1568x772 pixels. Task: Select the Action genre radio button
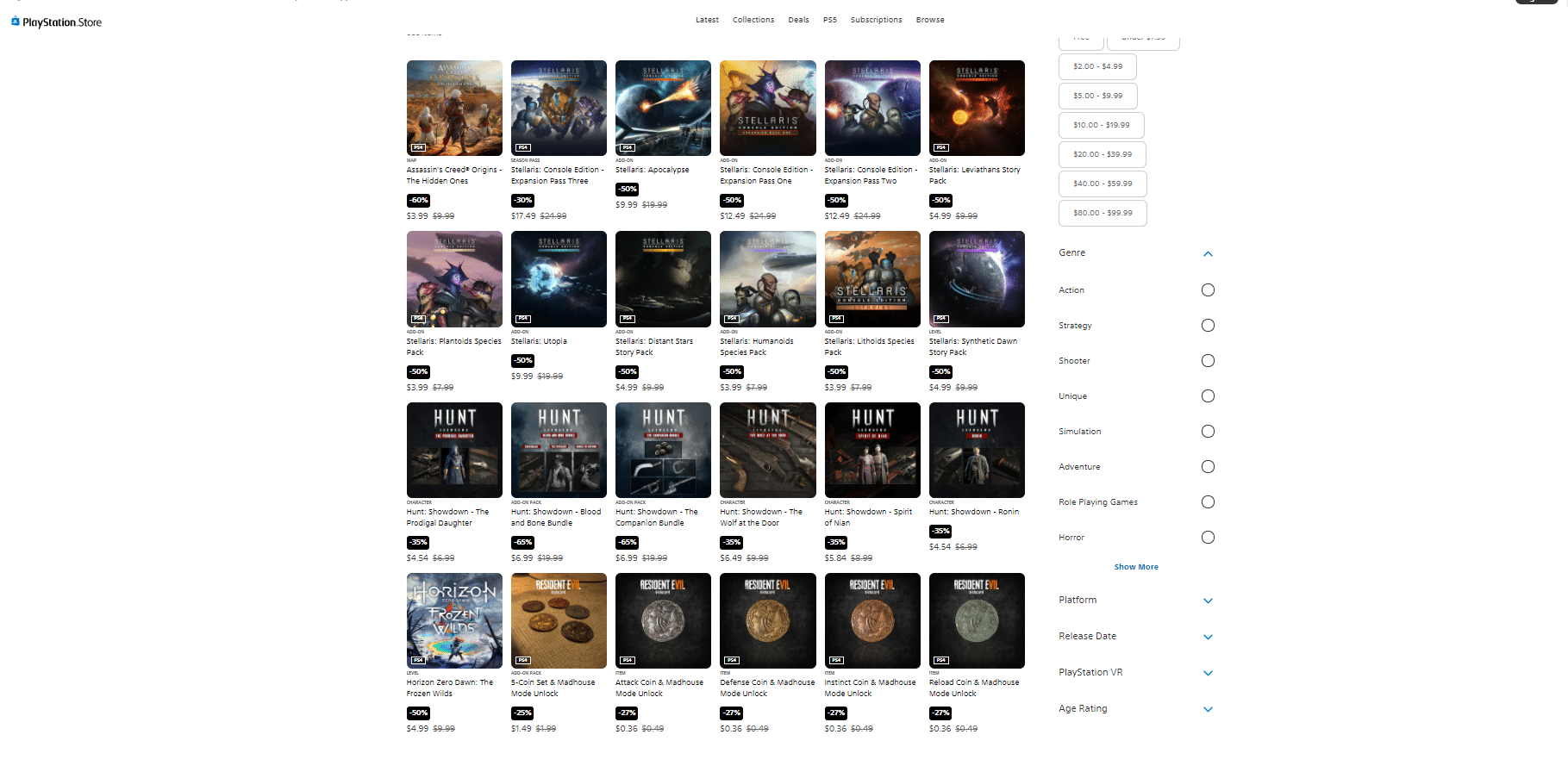(1208, 290)
